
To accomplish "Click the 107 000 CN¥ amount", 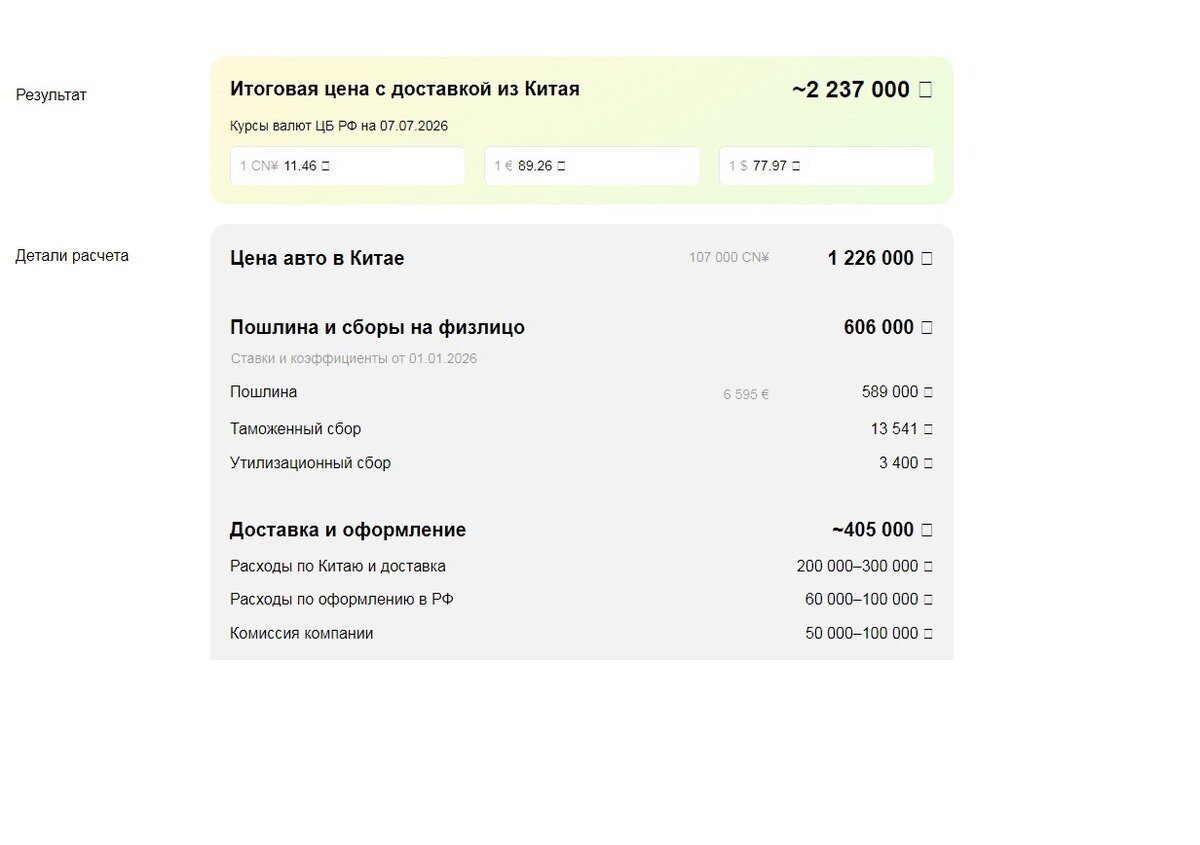I will (x=729, y=258).
